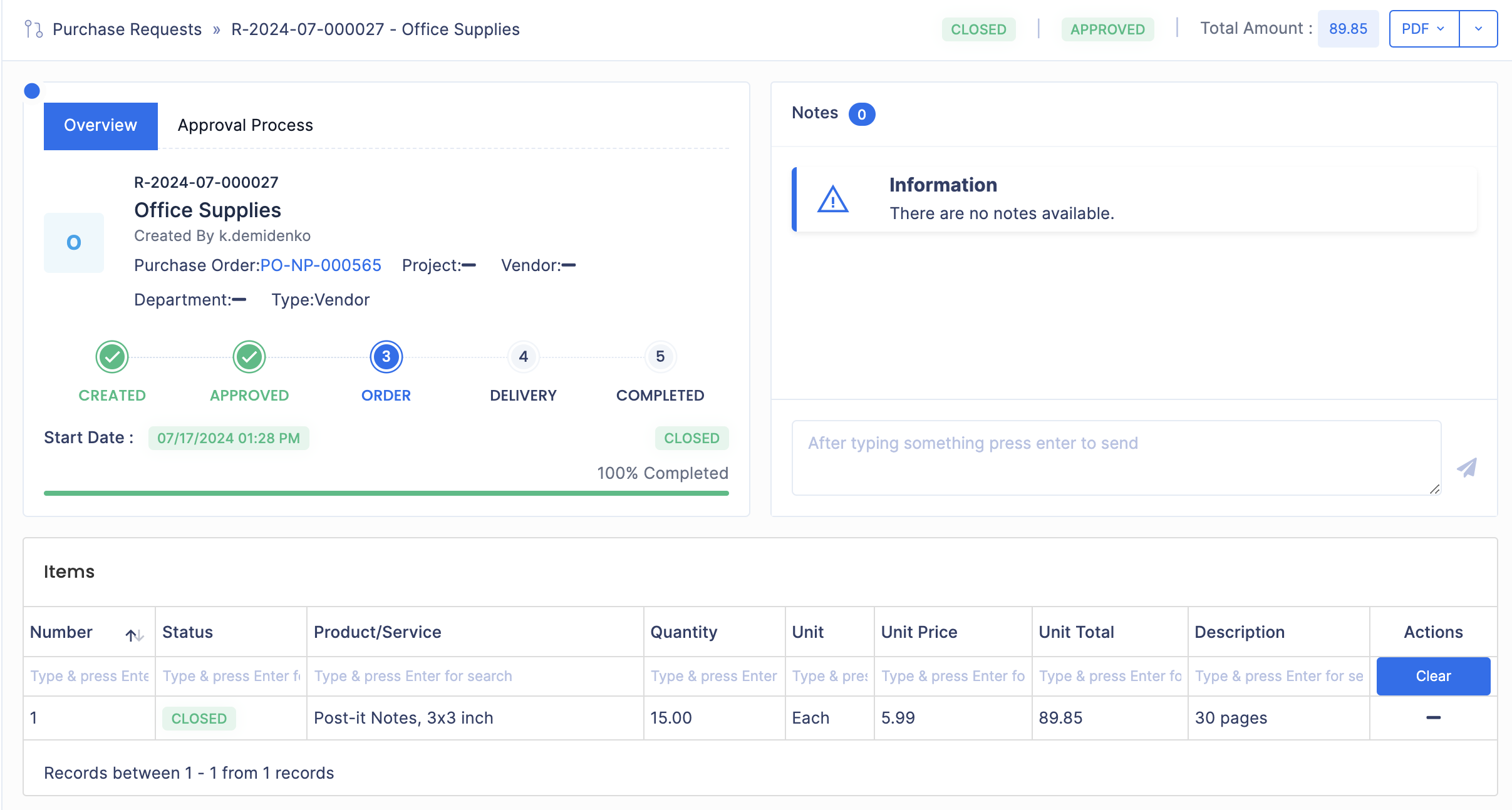This screenshot has height=810, width=1512.
Task: Click the DELIVERY step number 4 circle
Action: tap(524, 357)
